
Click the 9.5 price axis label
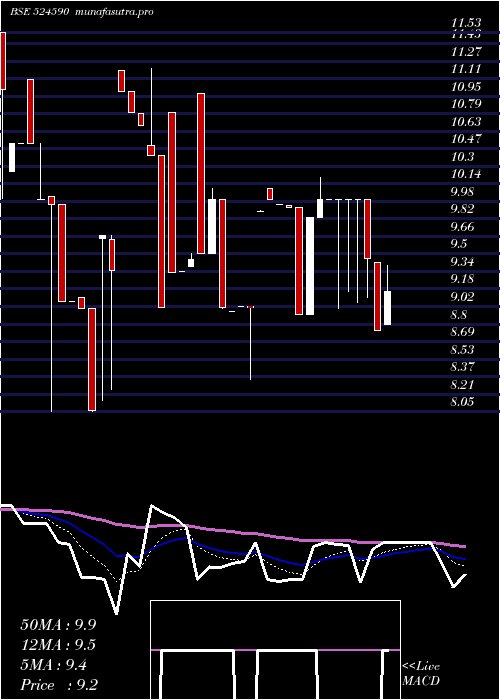coord(459,244)
